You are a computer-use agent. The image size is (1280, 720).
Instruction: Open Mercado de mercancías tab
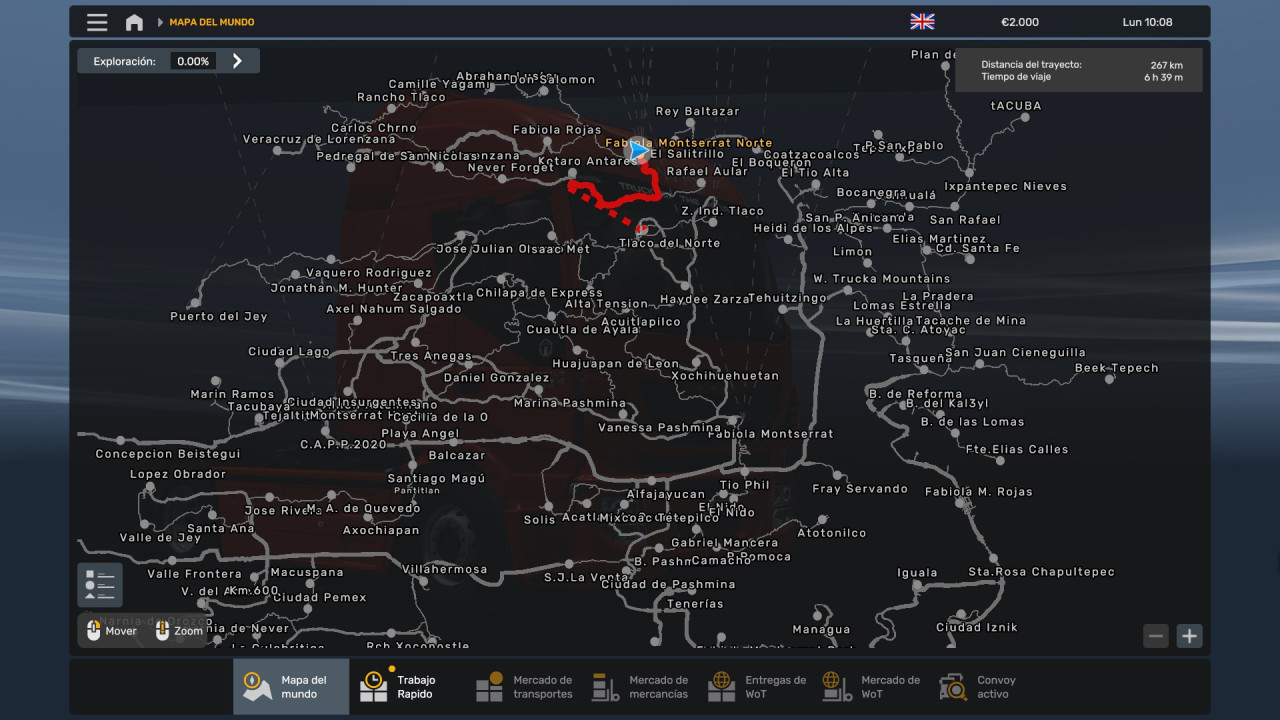(640, 687)
